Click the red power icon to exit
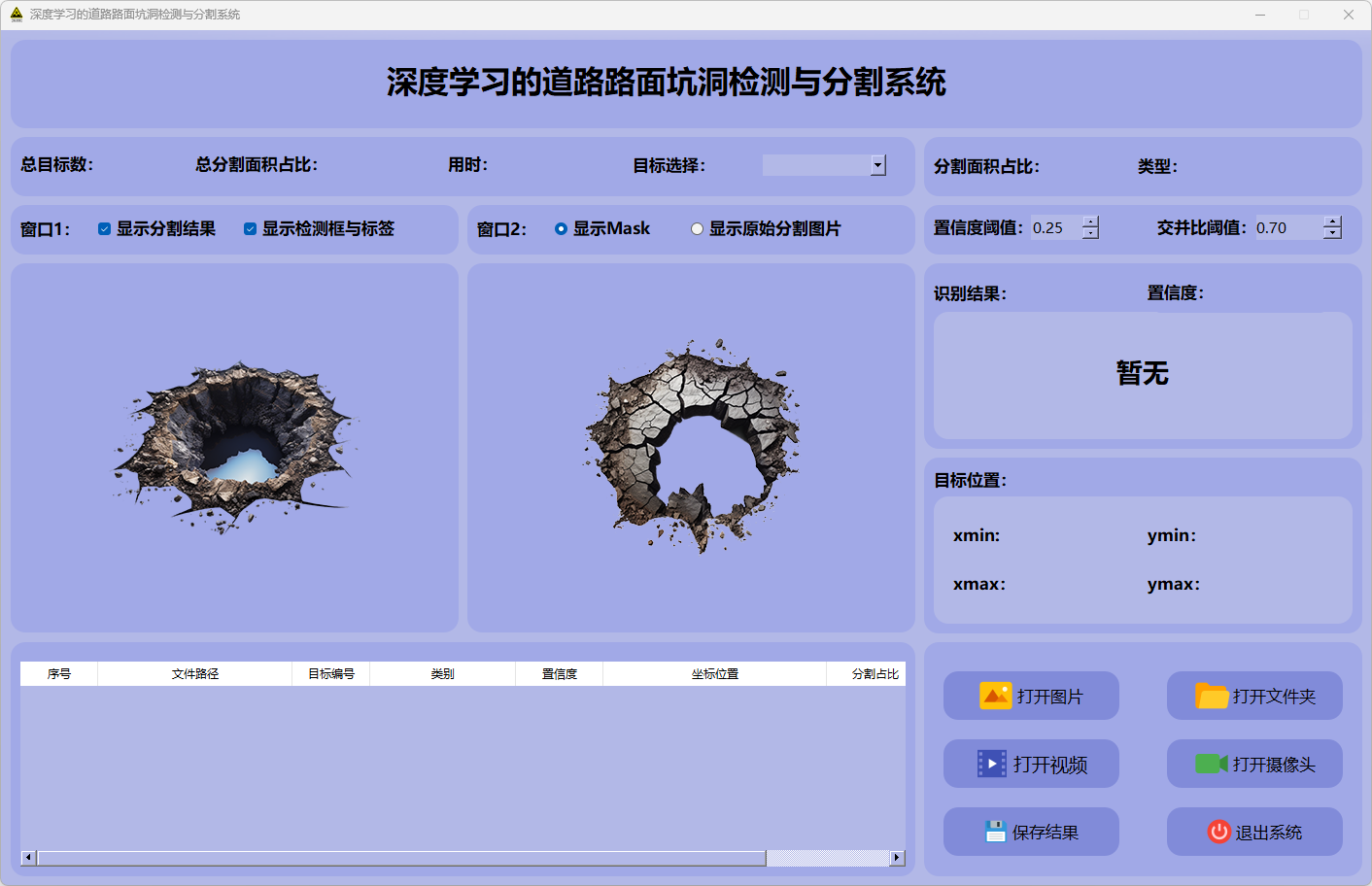Image resolution: width=1372 pixels, height=886 pixels. tap(1218, 832)
